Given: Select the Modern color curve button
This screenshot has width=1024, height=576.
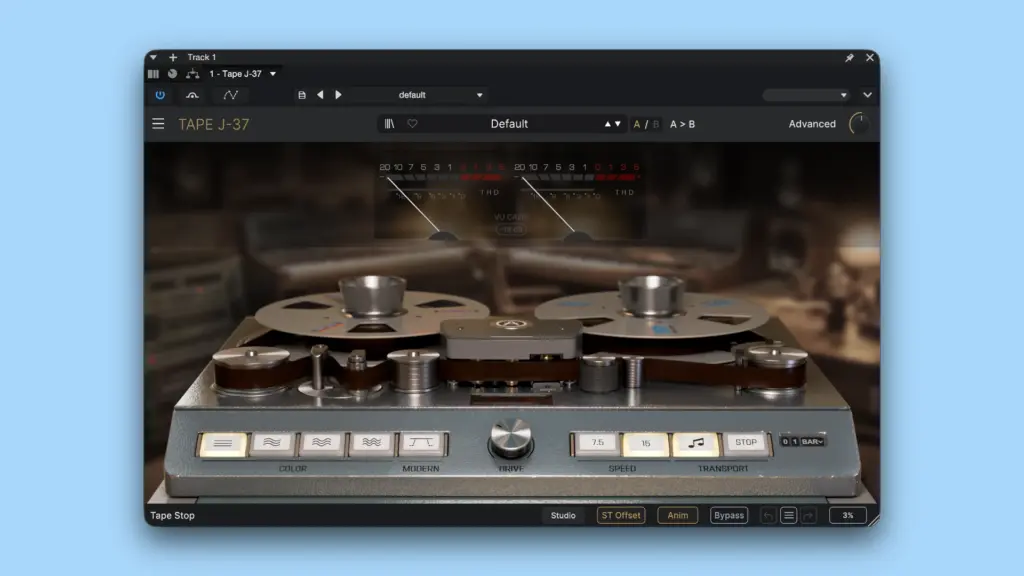Looking at the screenshot, I should tap(421, 443).
